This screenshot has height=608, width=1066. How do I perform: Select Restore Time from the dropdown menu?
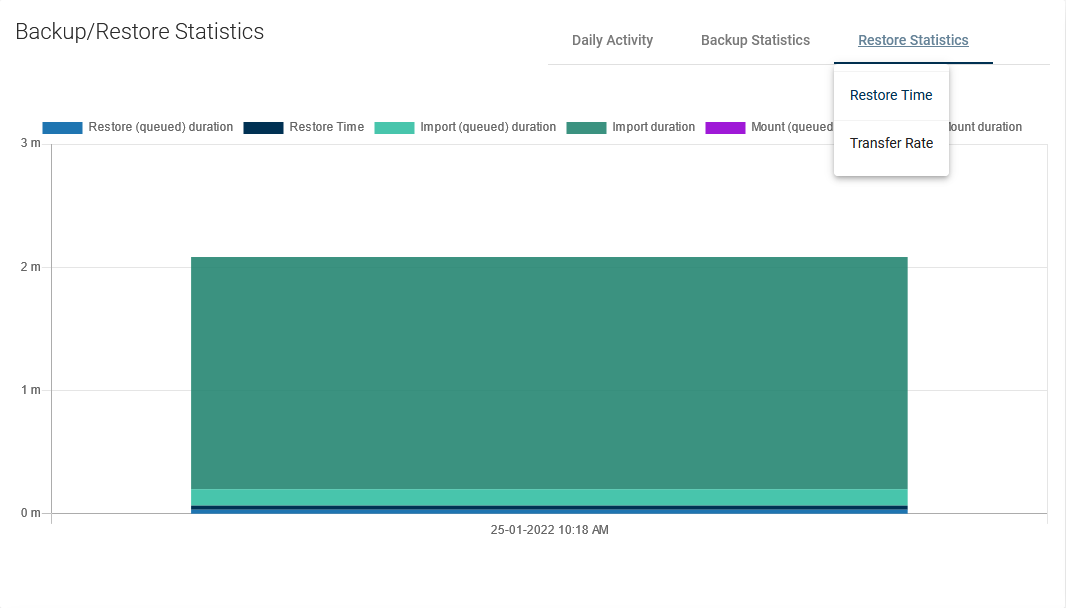891,96
